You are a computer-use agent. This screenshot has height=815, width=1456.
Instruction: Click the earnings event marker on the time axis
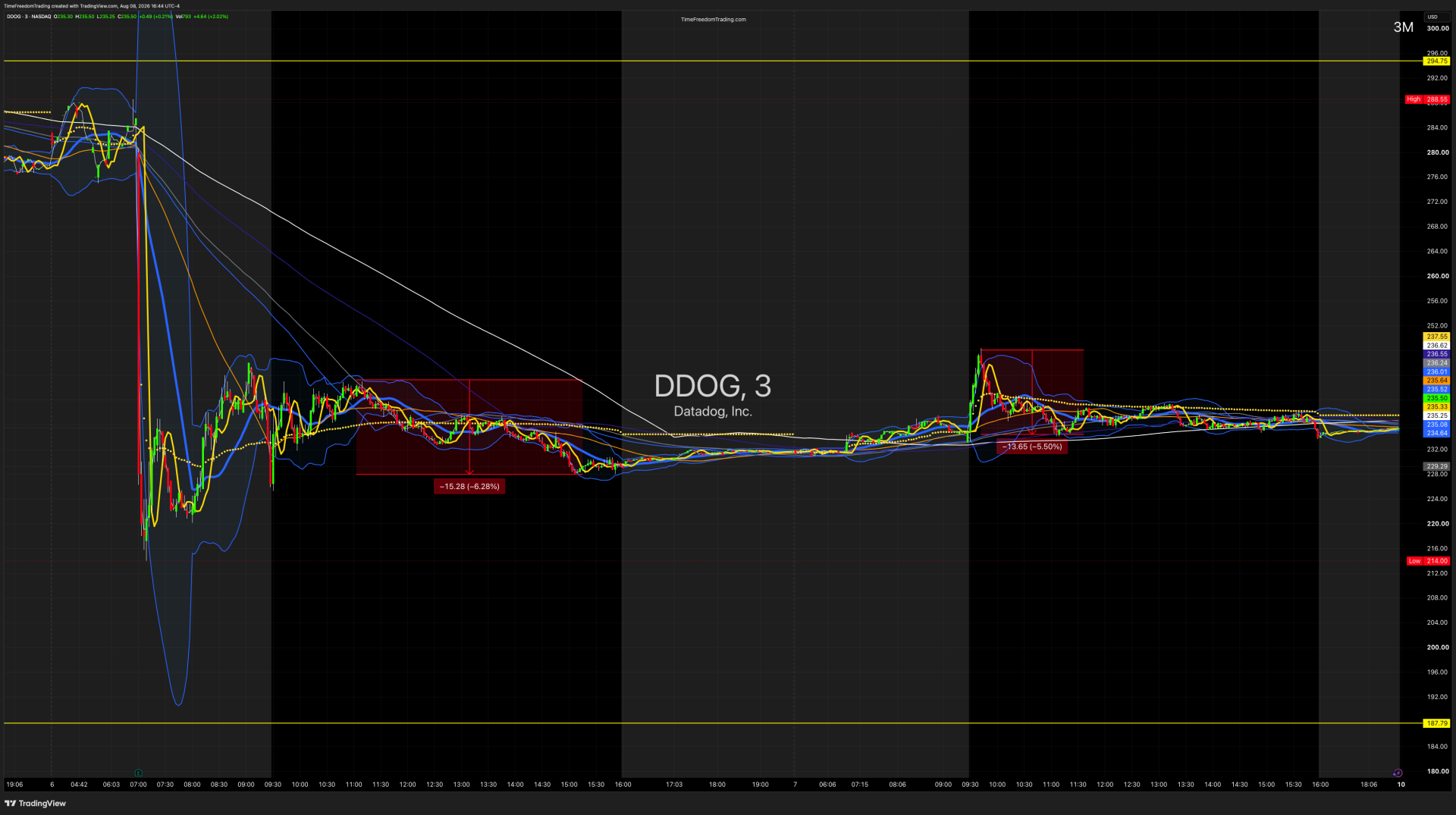tap(138, 773)
